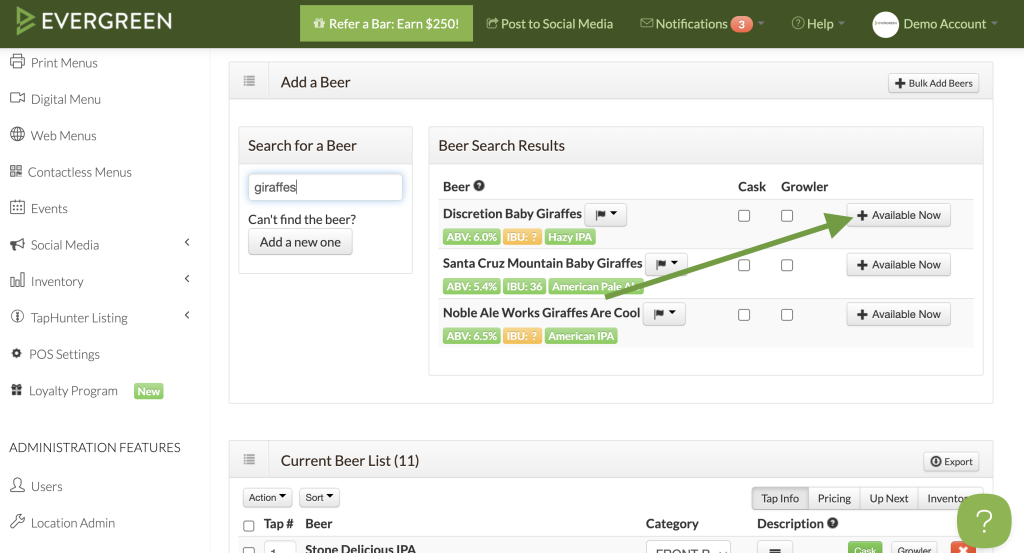Click the Contactless Menus QR icon
This screenshot has height=553, width=1024.
point(16,171)
